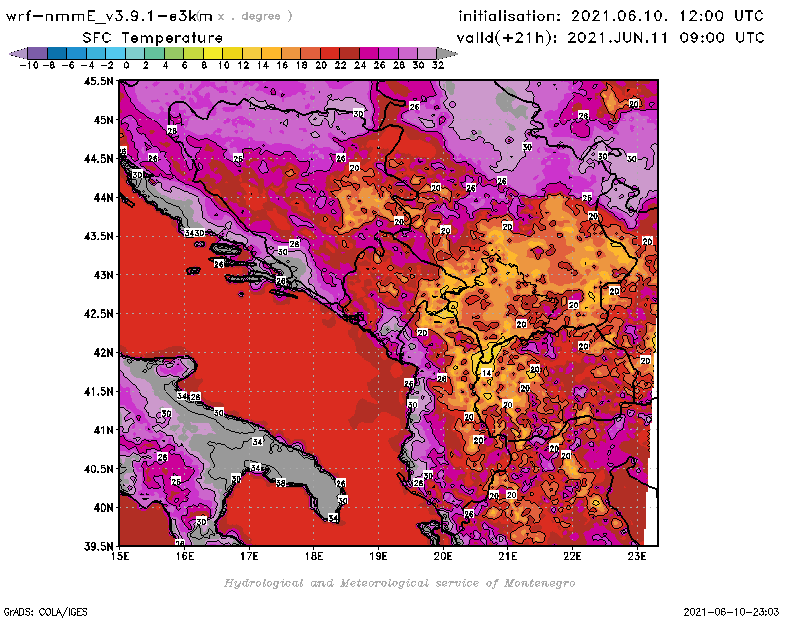800x618 pixels.
Task: Click the 39.5N latitude label
Action: 98,546
